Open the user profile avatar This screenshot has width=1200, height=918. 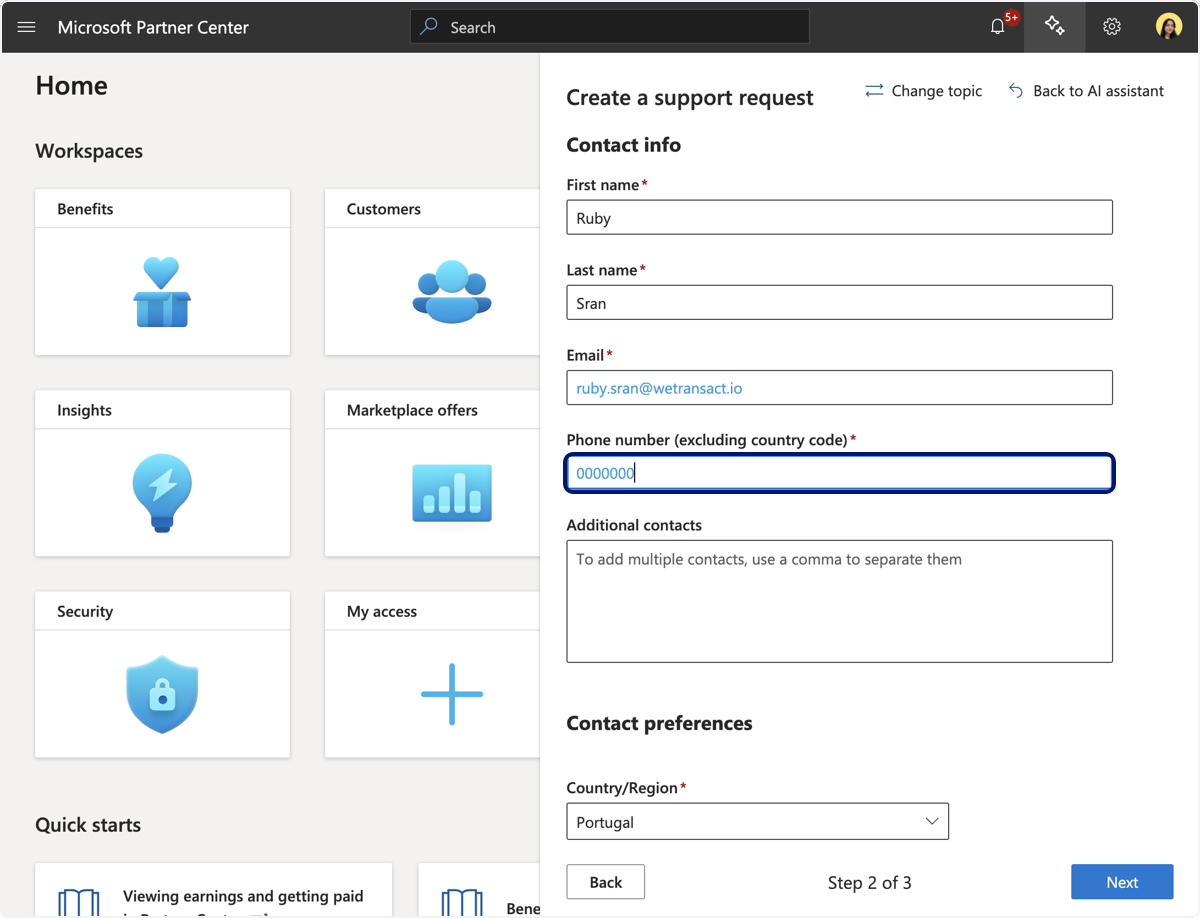coord(1169,27)
